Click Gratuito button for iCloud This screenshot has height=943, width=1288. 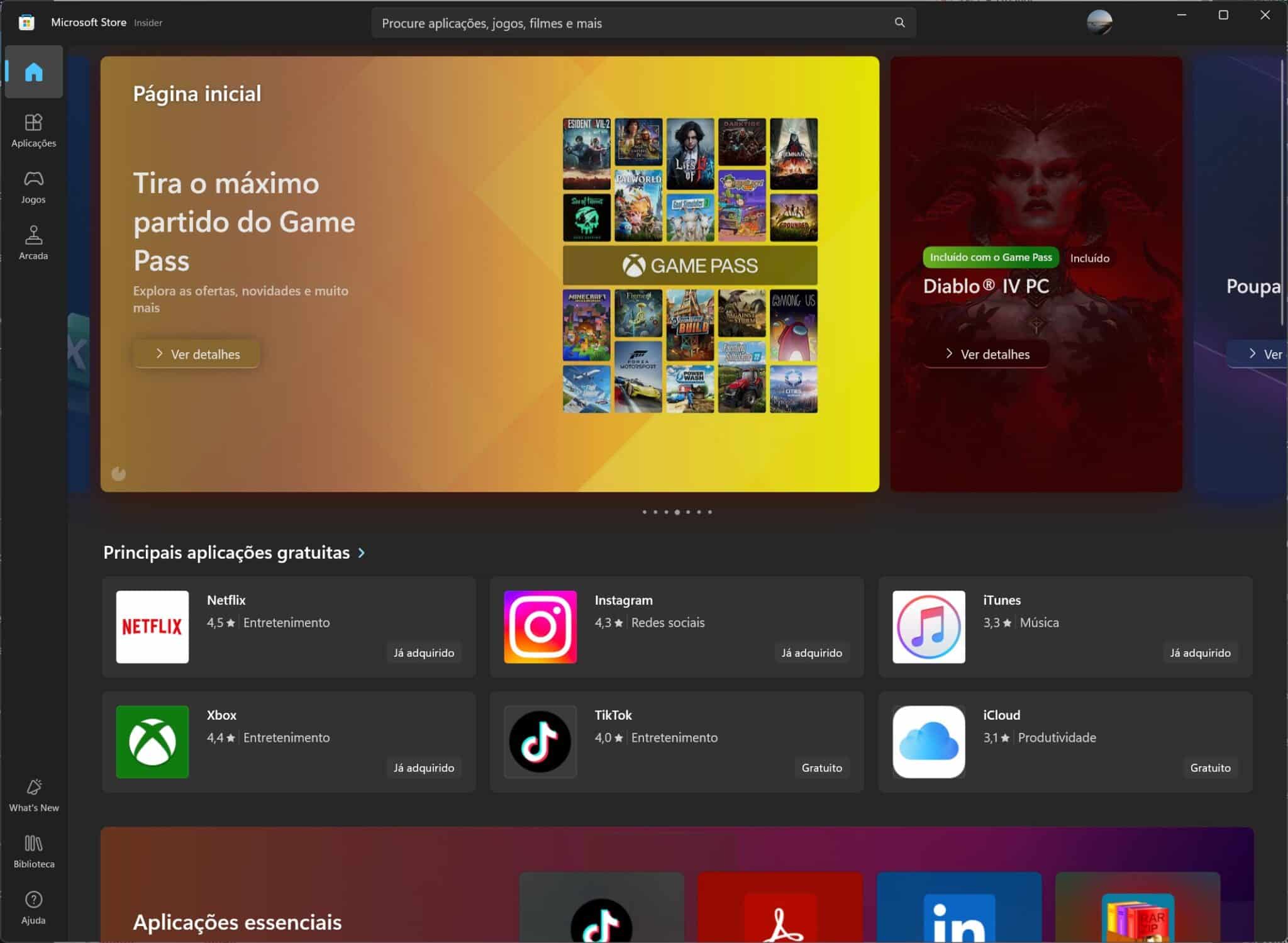[1209, 767]
